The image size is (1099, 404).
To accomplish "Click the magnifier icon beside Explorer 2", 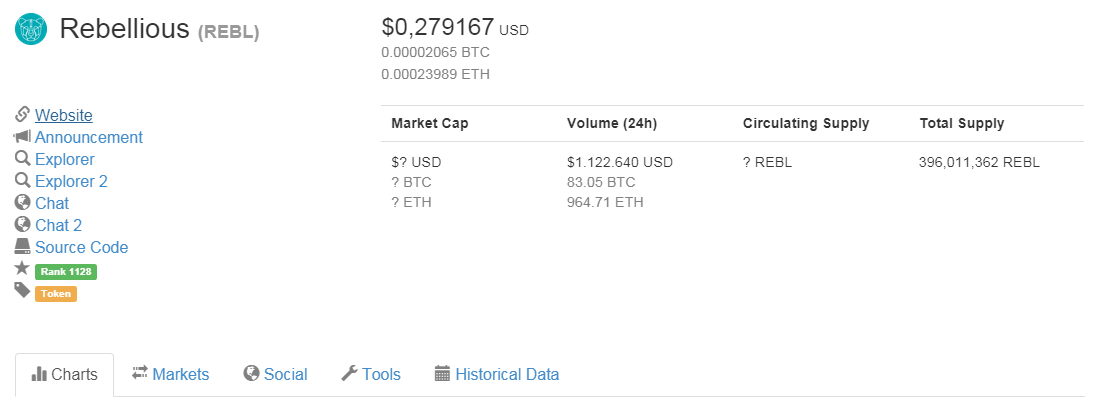I will pos(22,181).
